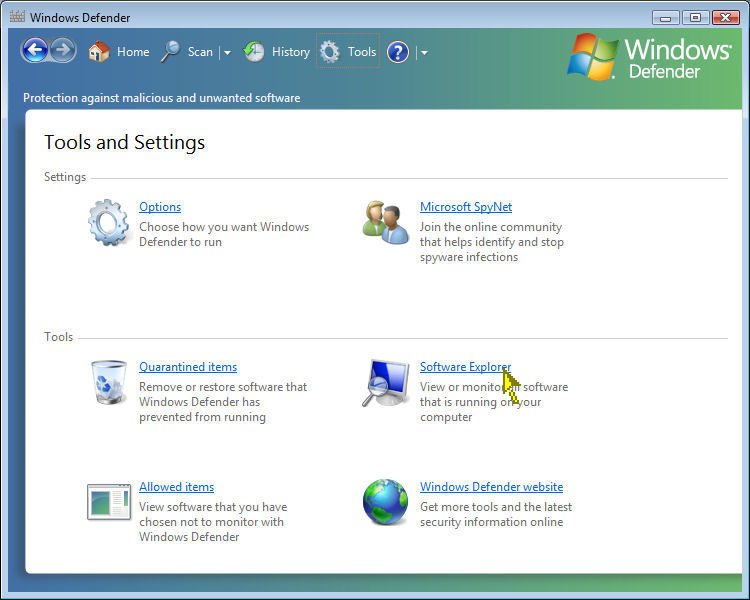Image resolution: width=750 pixels, height=600 pixels.
Task: Click the Microsoft SpyNet people icon
Action: [x=386, y=223]
